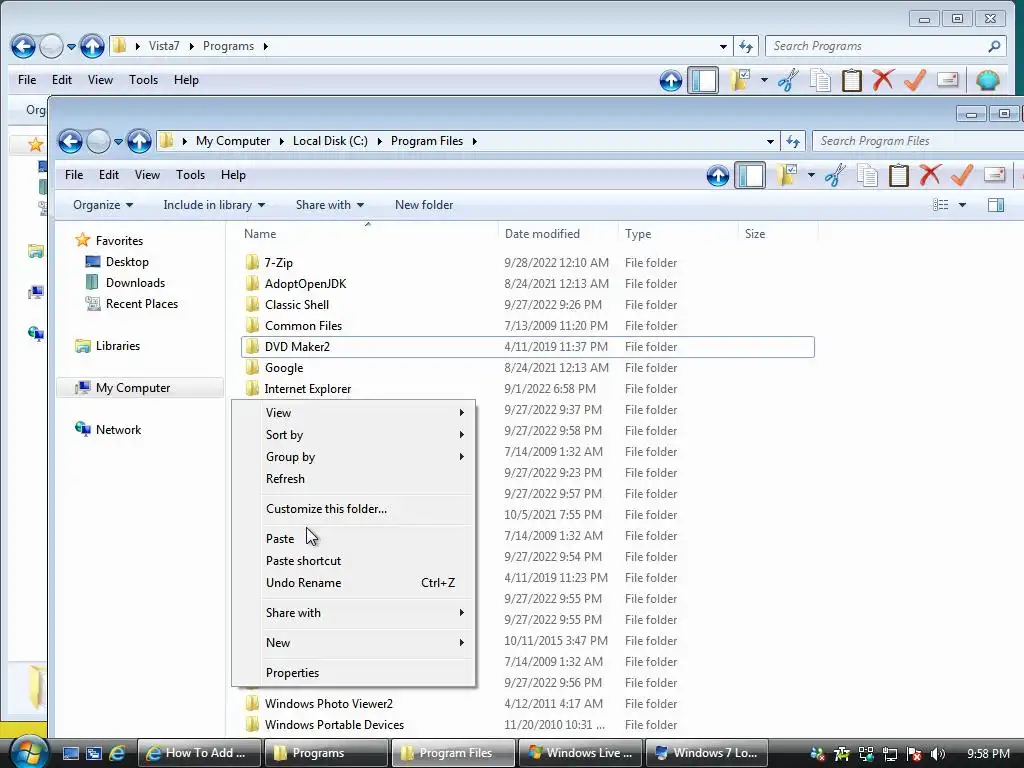Image resolution: width=1024 pixels, height=768 pixels.
Task: Click New folder button
Action: (424, 205)
